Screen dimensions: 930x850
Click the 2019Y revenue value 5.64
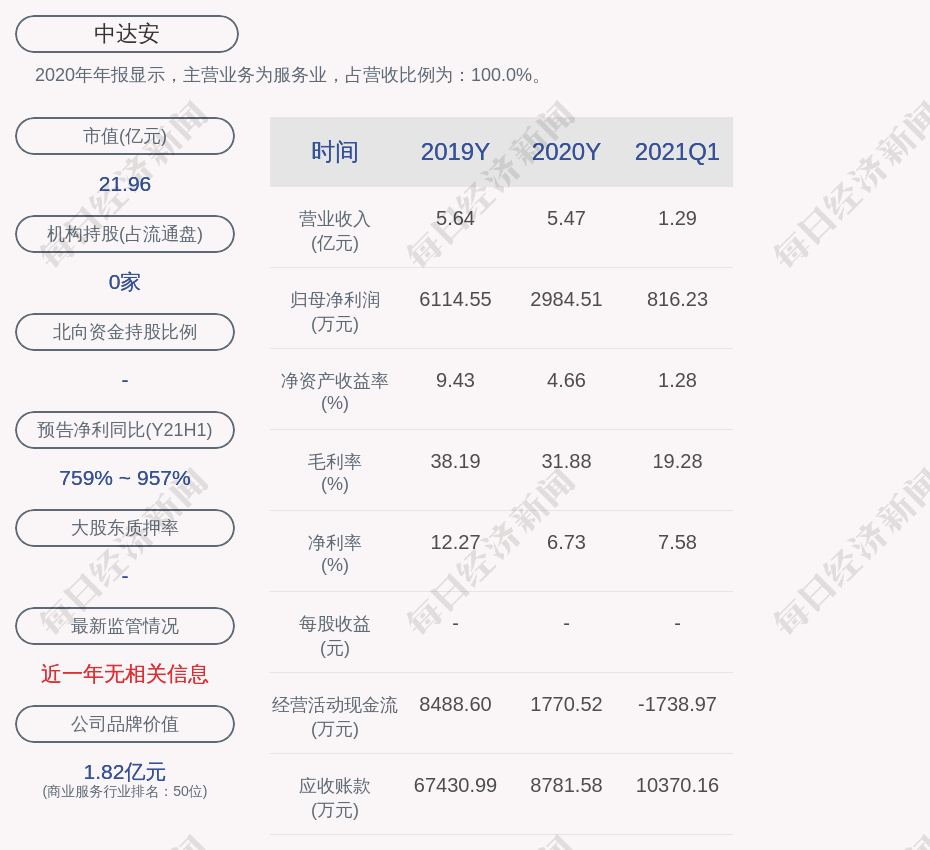[x=455, y=218]
